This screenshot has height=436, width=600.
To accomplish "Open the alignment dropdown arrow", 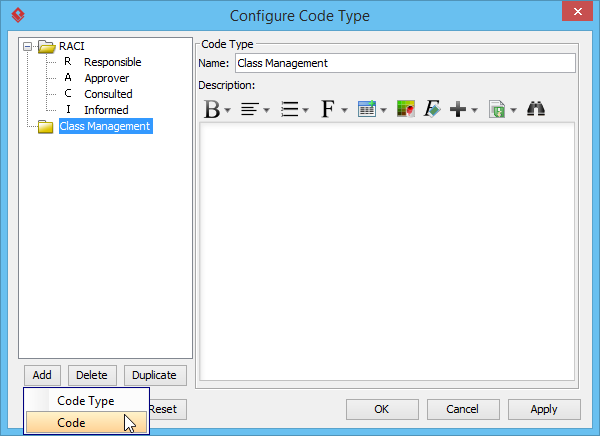I will [267, 110].
